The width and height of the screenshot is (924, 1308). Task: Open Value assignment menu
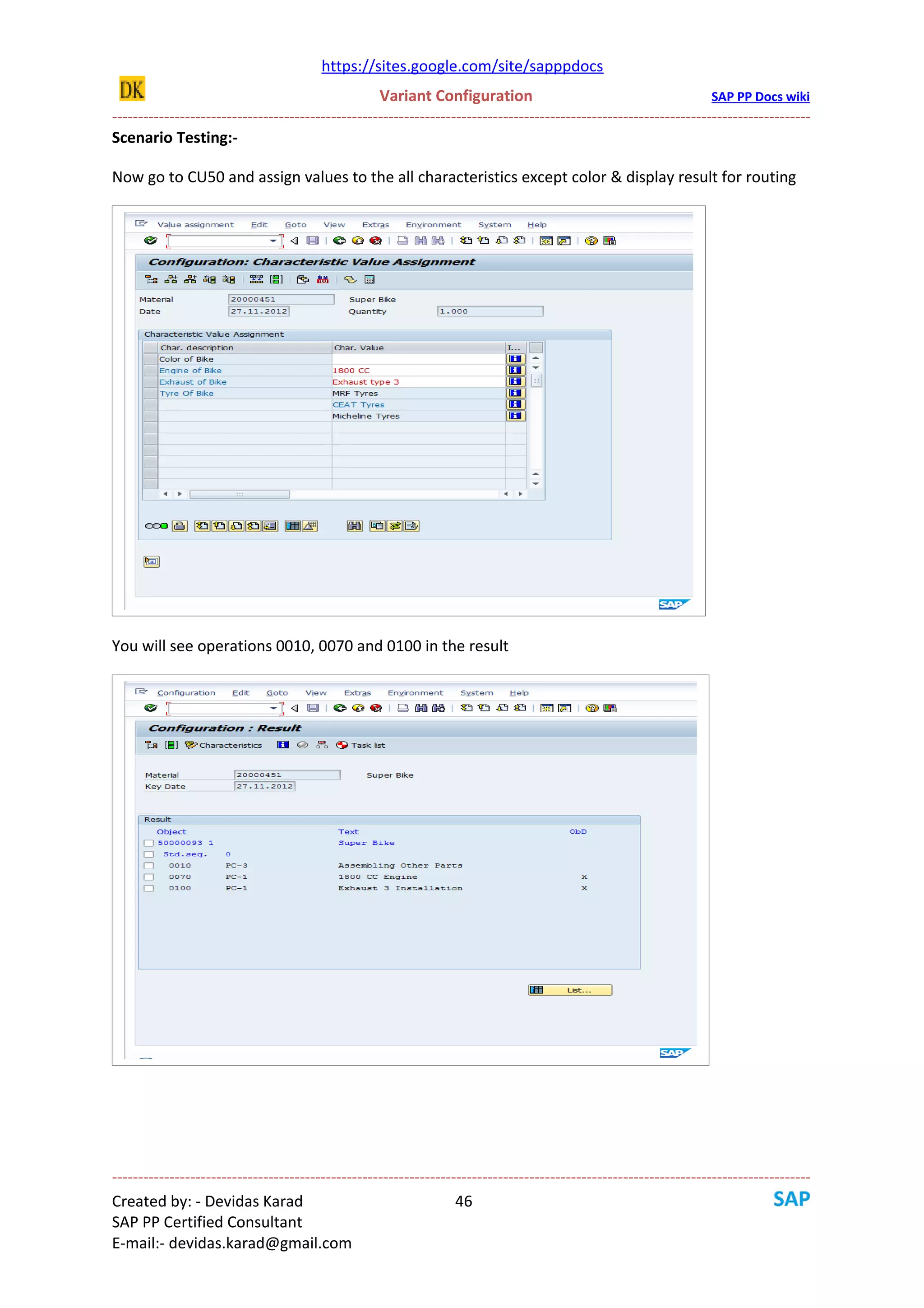pyautogui.click(x=195, y=225)
